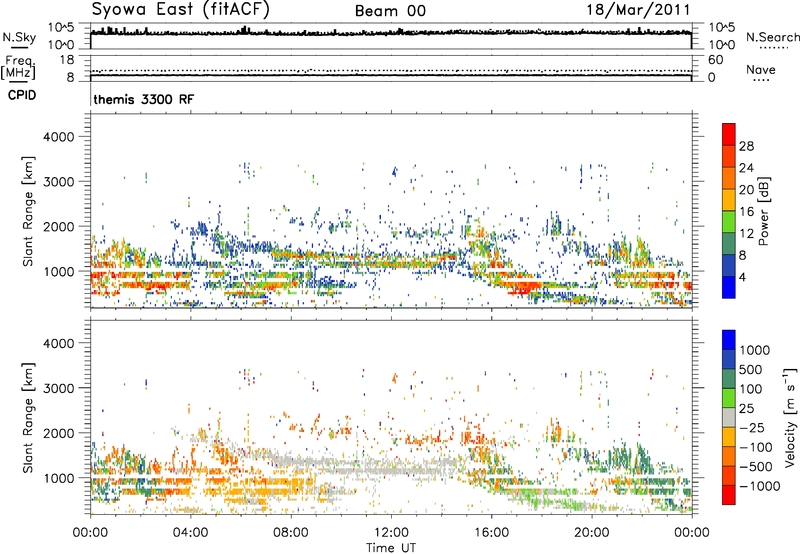The height and width of the screenshot is (554, 800).
Task: Click the '500' tick on Velocity colorbar
Action: [751, 369]
